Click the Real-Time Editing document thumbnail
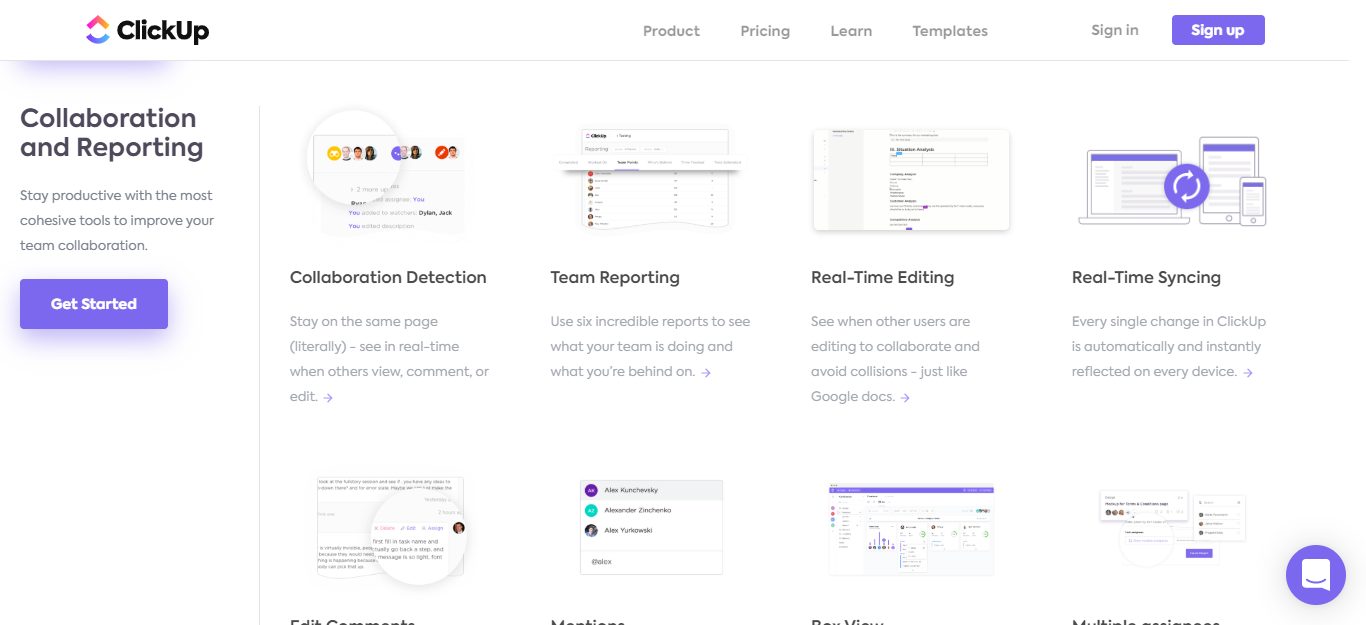The image size is (1366, 625). (x=911, y=180)
